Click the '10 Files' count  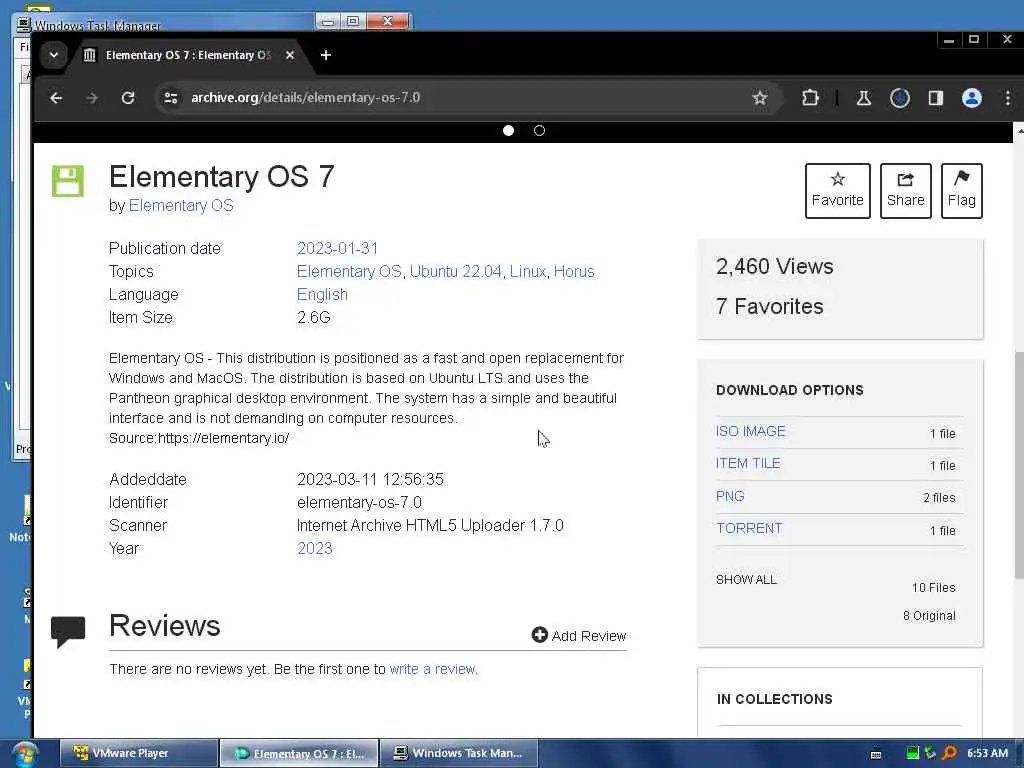(933, 588)
